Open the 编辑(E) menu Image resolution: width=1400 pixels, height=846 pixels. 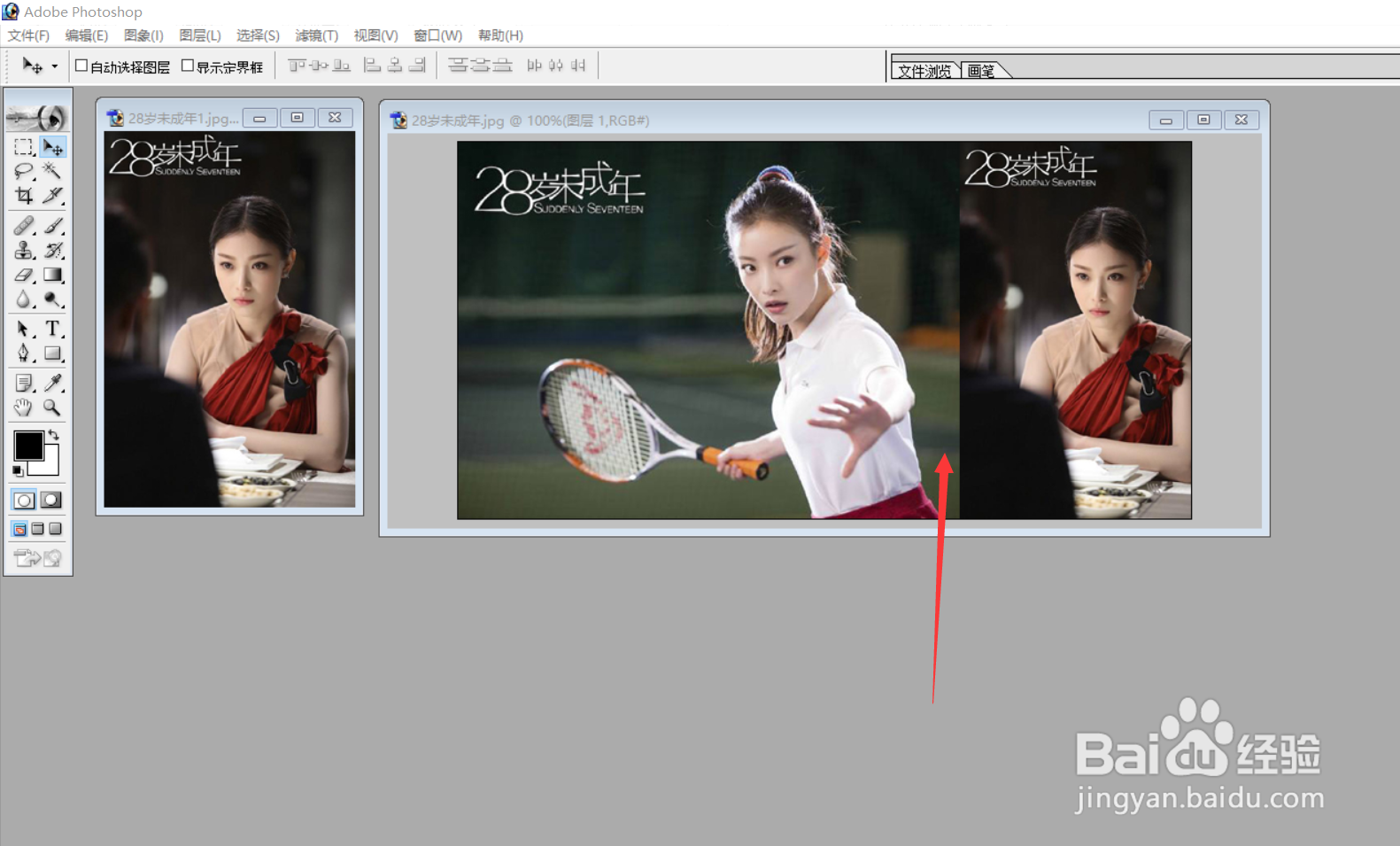point(87,35)
